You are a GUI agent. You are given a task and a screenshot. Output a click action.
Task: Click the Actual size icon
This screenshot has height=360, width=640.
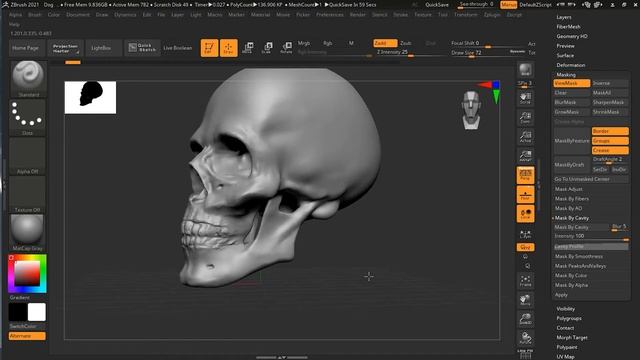[525, 137]
